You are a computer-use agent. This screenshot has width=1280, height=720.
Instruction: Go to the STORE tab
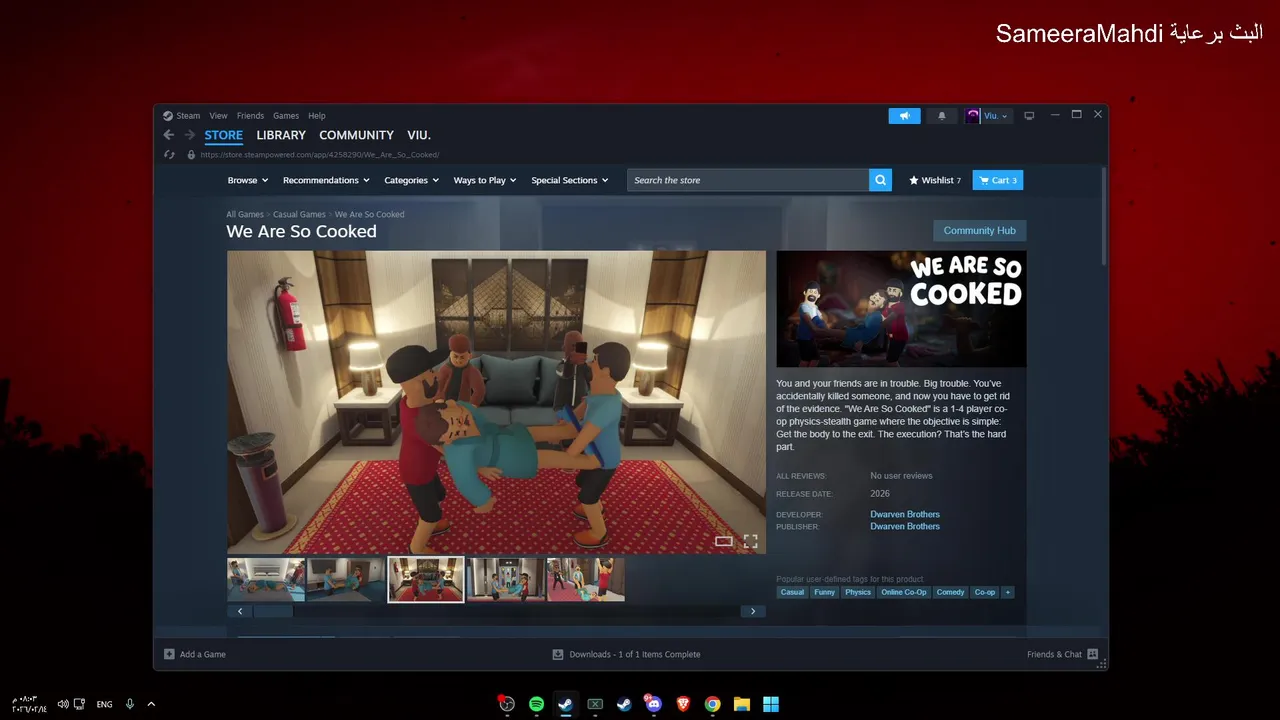(x=224, y=135)
